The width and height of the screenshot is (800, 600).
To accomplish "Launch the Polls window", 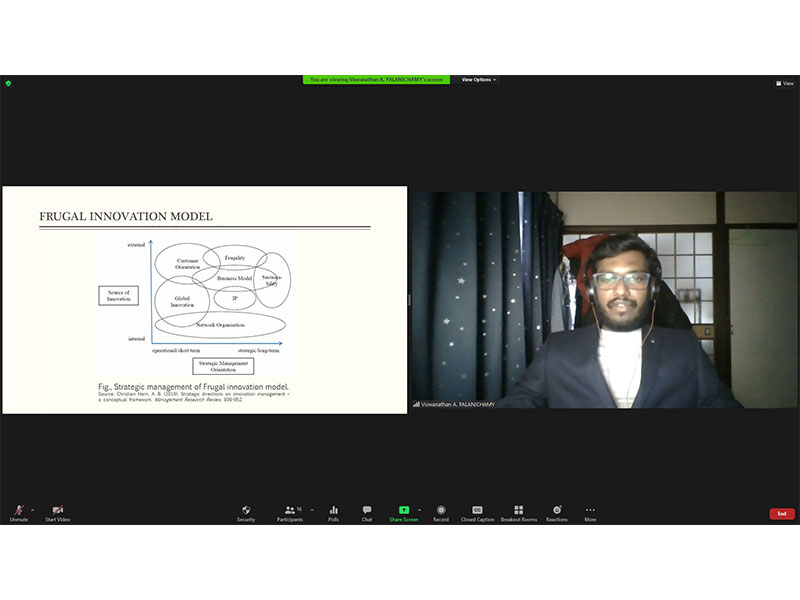I will point(333,512).
